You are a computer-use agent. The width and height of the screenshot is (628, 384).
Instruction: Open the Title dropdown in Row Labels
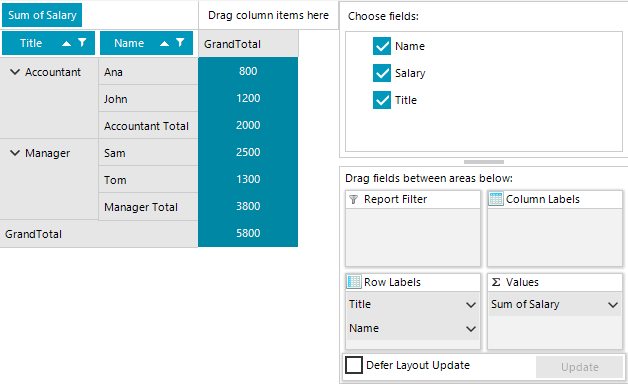tap(471, 305)
